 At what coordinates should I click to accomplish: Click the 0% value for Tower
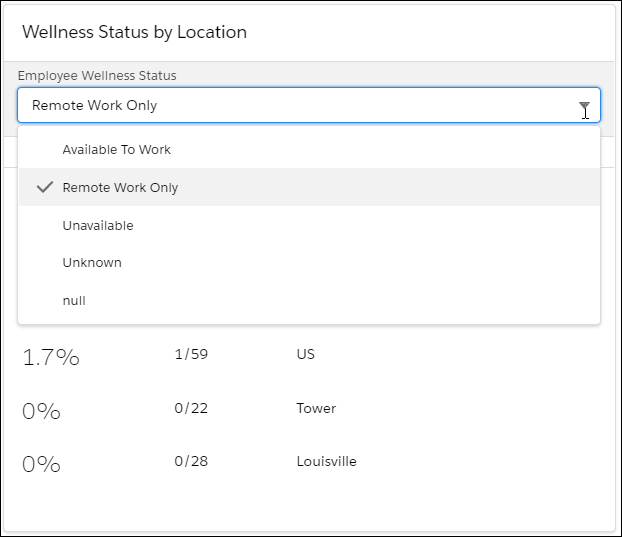[41, 411]
